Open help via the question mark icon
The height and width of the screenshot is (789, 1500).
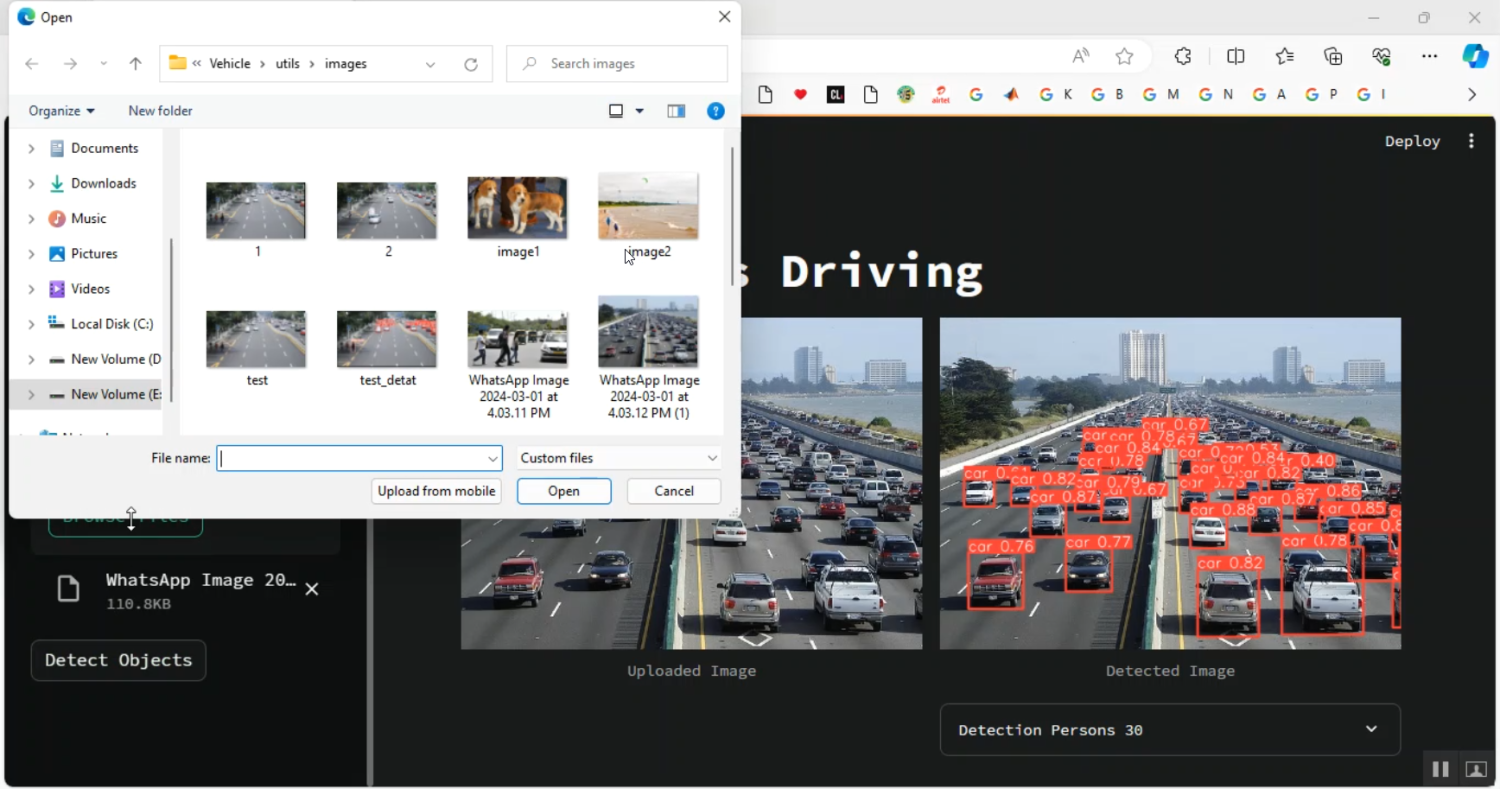(716, 111)
